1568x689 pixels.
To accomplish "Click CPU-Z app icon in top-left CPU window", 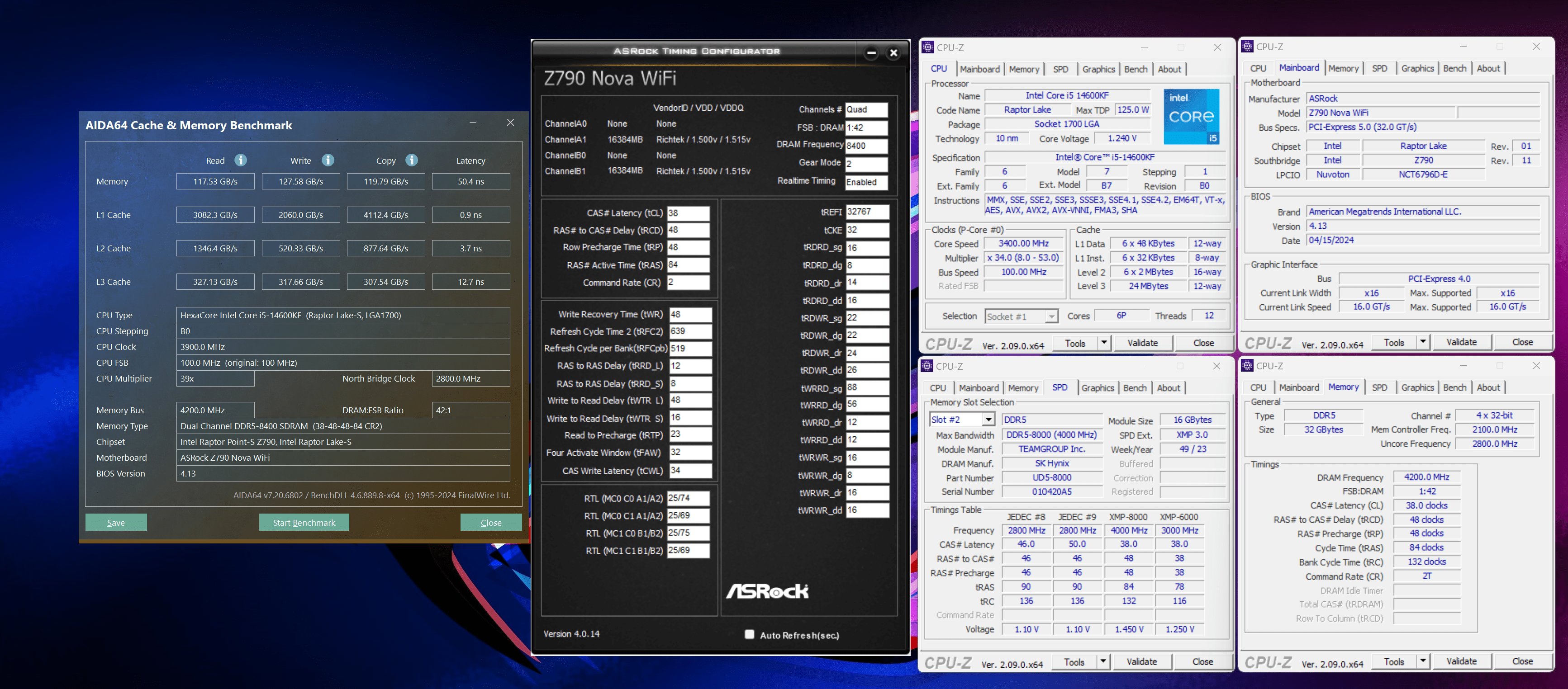I will pos(928,47).
